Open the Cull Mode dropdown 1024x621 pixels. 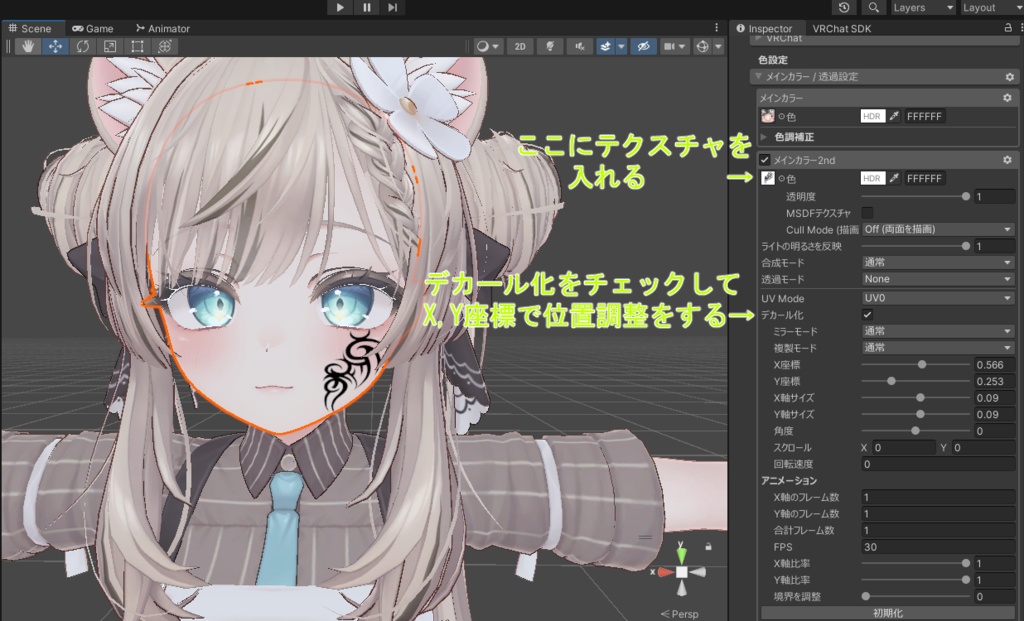pyautogui.click(x=937, y=229)
